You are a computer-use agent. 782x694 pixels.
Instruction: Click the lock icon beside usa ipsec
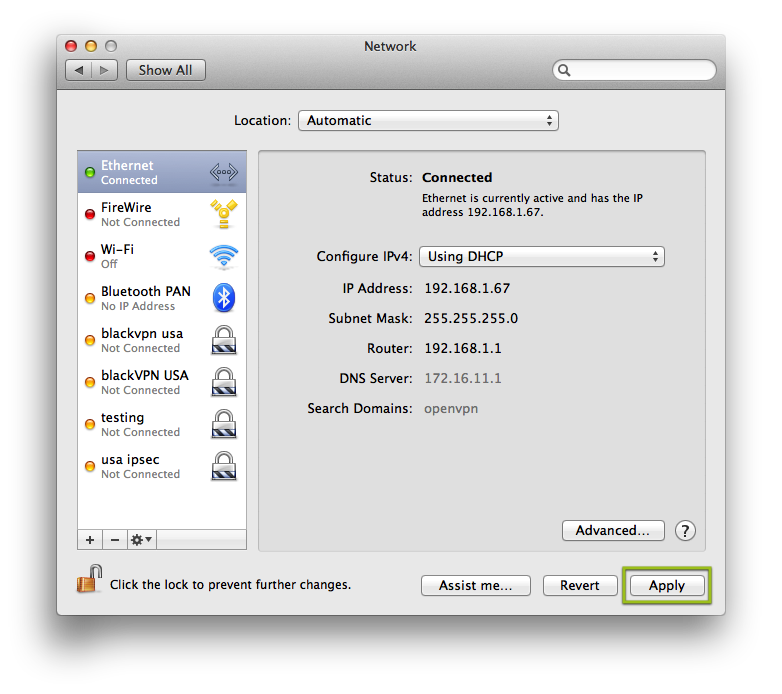(x=224, y=466)
